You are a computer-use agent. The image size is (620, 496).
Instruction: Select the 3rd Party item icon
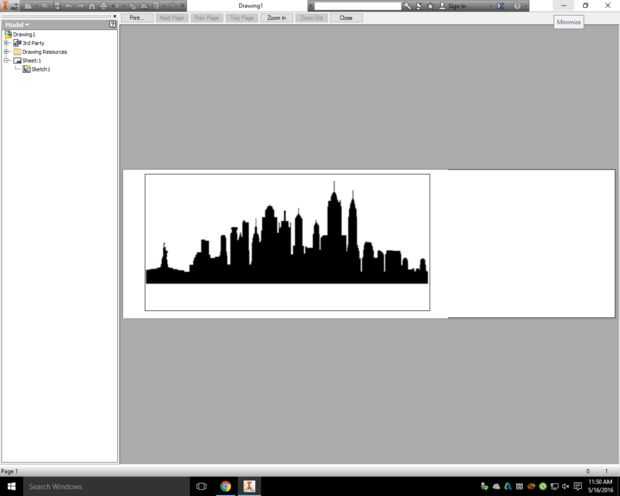(x=17, y=43)
